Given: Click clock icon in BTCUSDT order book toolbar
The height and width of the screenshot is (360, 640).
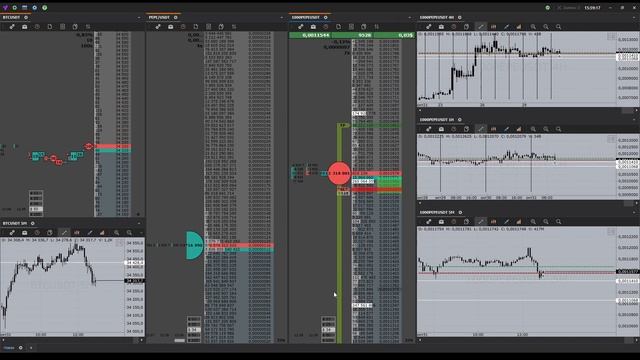Looking at the screenshot, I should [x=37, y=27].
